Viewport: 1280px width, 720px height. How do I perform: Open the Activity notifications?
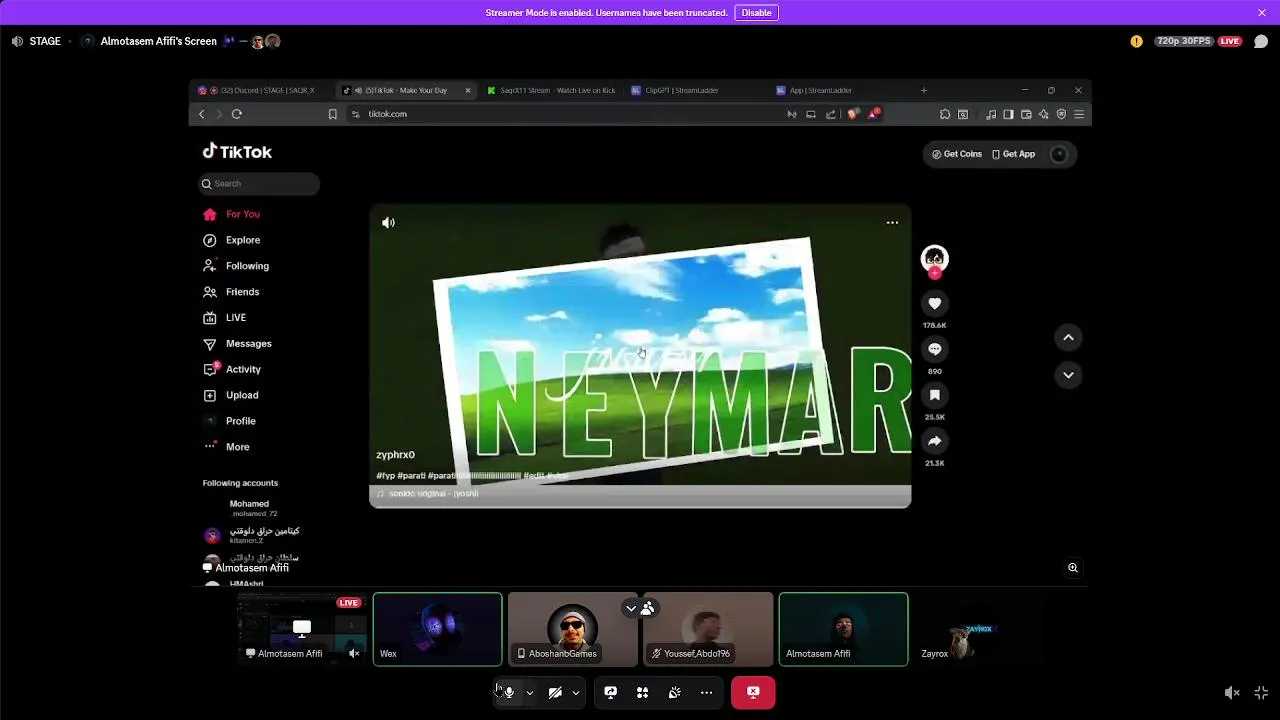pyautogui.click(x=232, y=369)
